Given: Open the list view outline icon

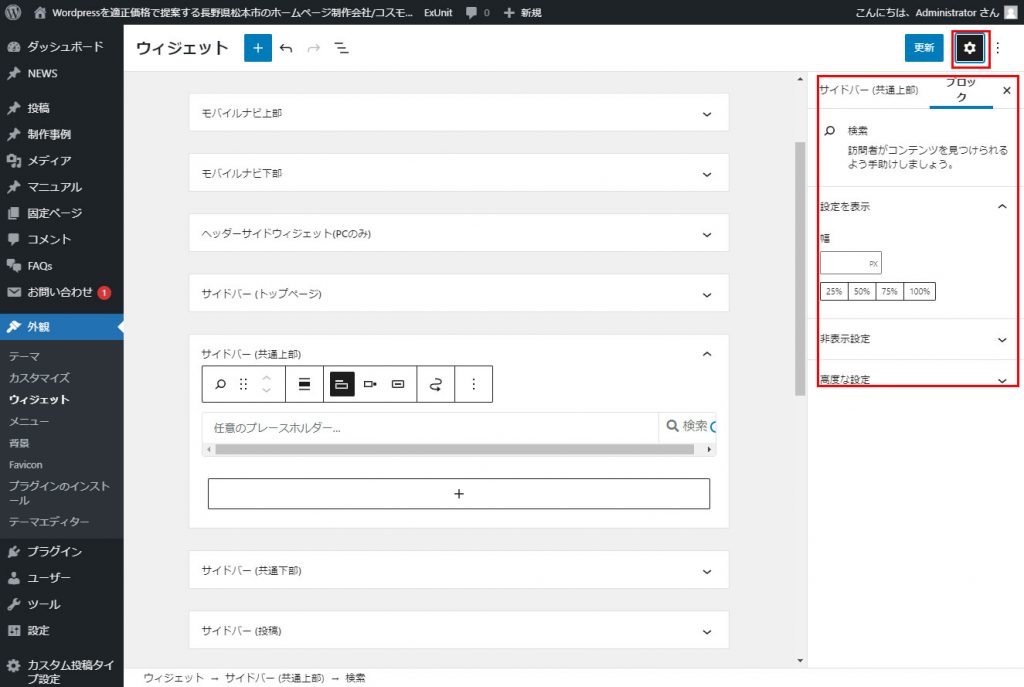Looking at the screenshot, I should [341, 48].
